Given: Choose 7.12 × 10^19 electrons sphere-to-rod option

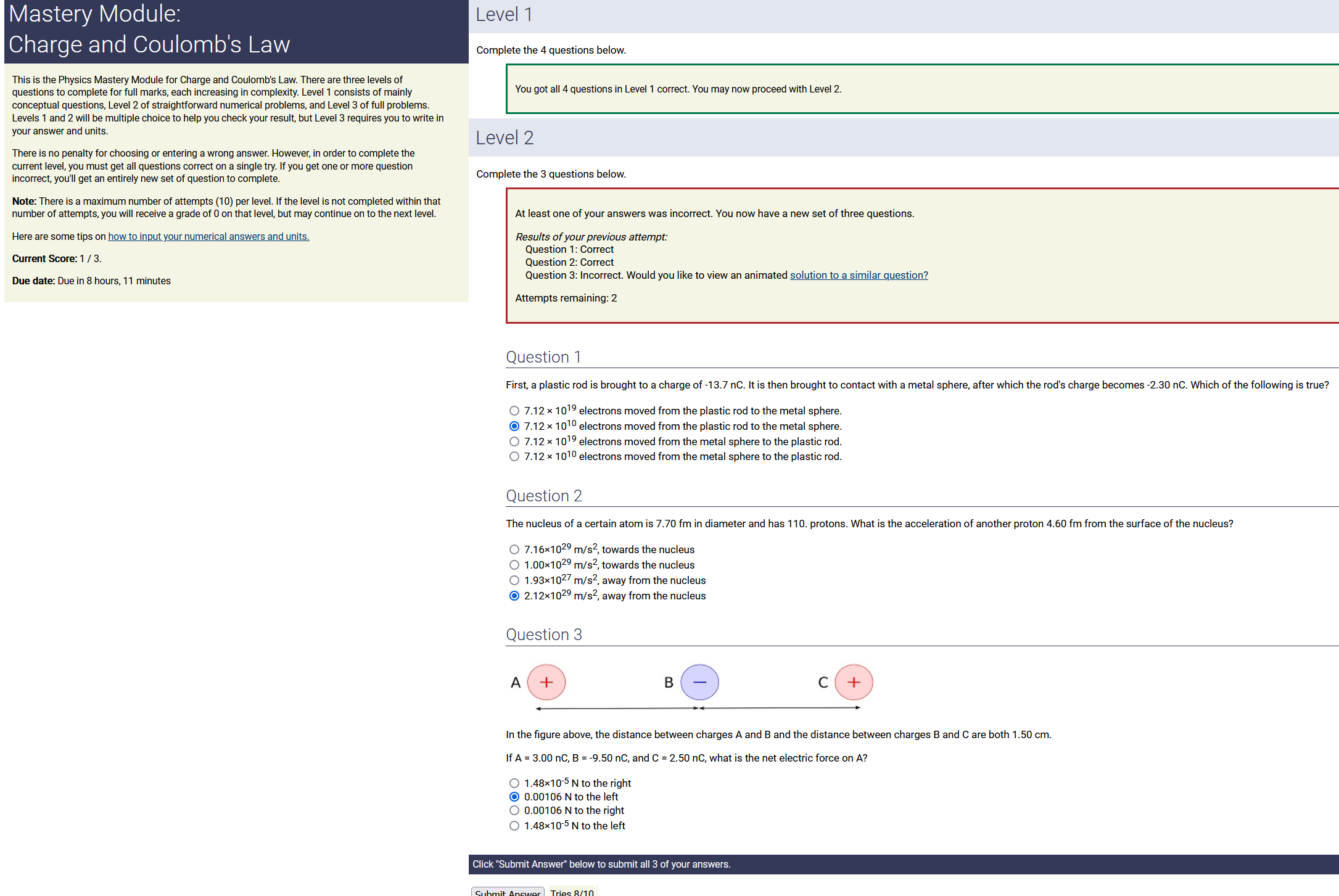Looking at the screenshot, I should (514, 442).
